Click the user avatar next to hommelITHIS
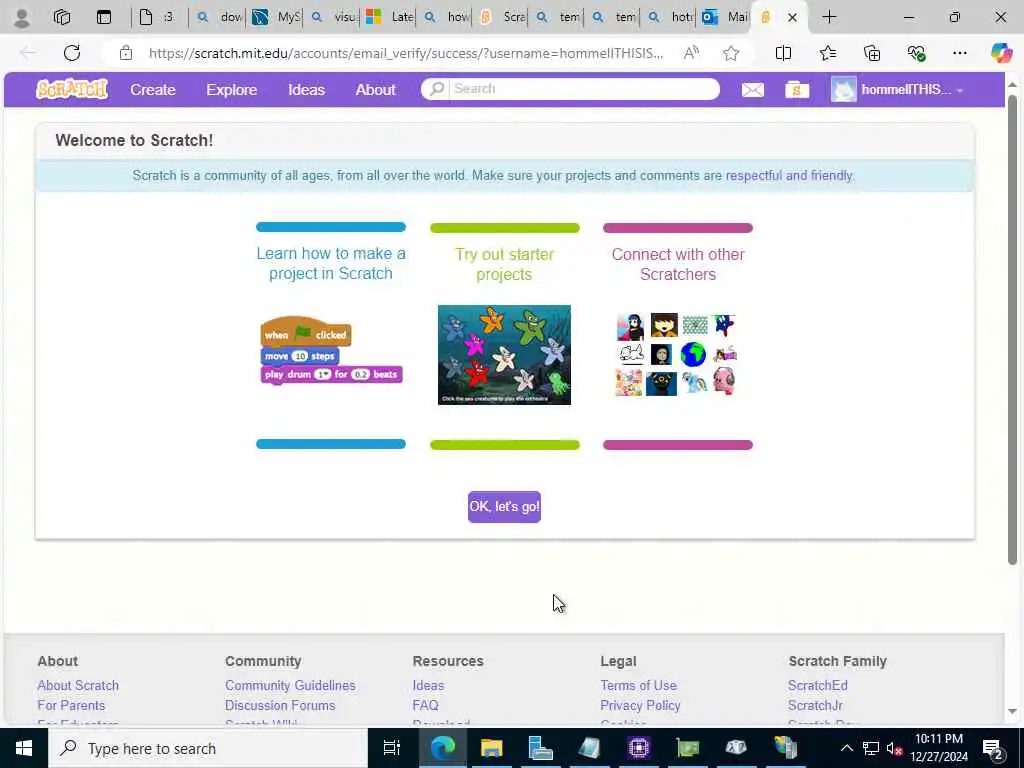Viewport: 1024px width, 768px height. (x=843, y=89)
